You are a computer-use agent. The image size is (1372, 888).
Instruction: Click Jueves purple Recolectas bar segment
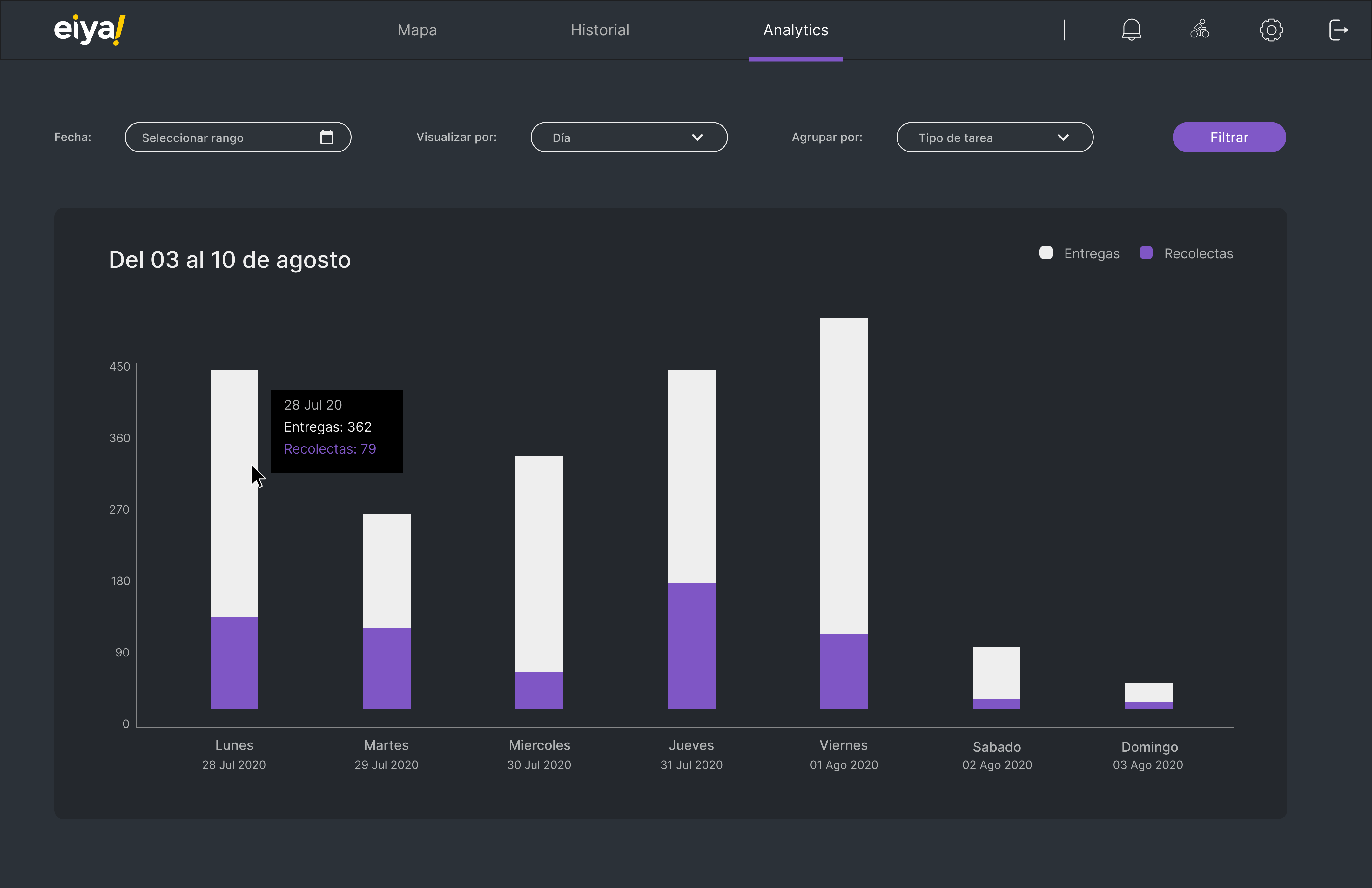(x=691, y=646)
